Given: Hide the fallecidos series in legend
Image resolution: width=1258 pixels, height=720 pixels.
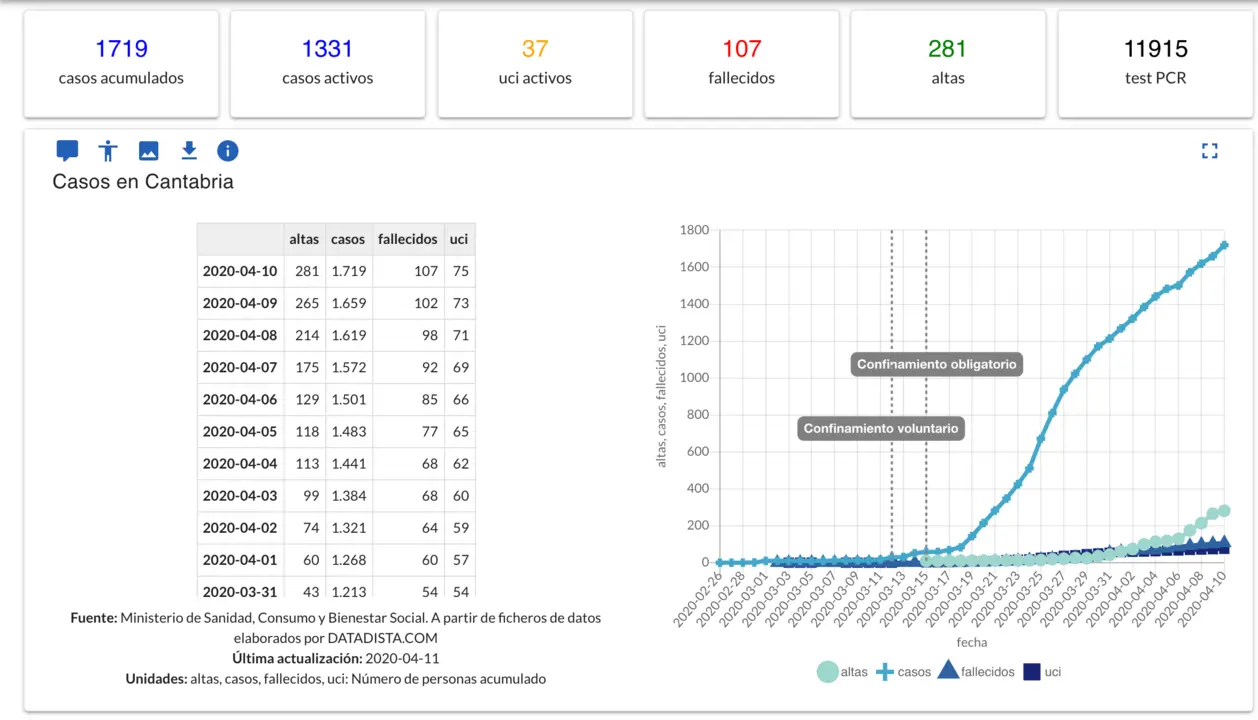Looking at the screenshot, I should pyautogui.click(x=975, y=672).
